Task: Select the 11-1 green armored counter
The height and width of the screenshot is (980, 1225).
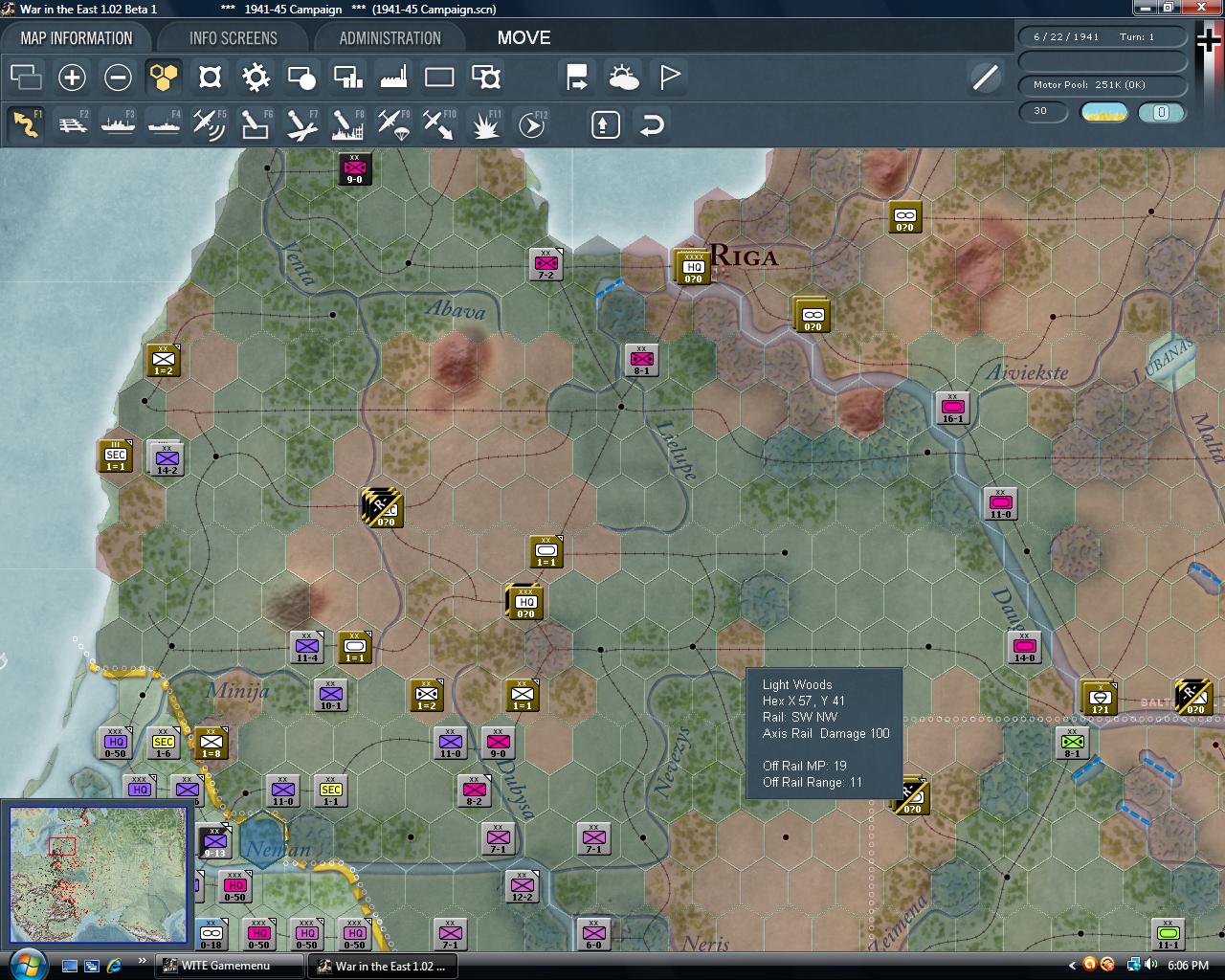Action: coord(1168,934)
